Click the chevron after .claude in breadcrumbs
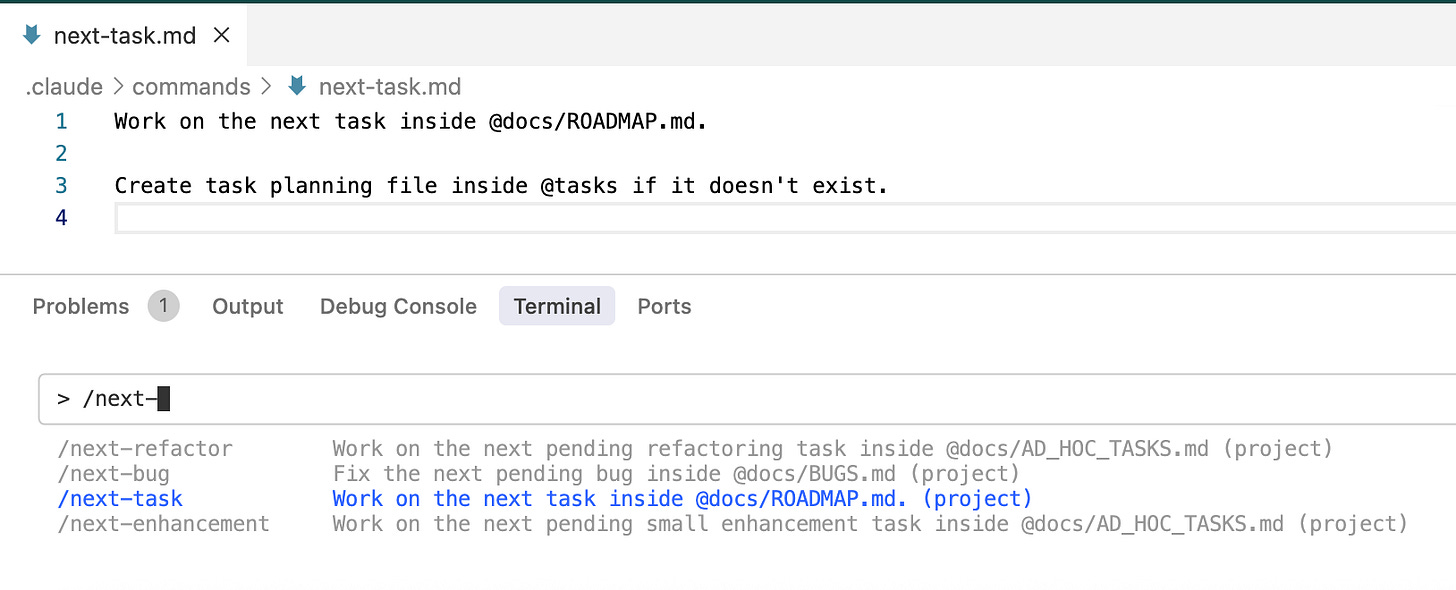The image size is (1456, 590). [x=117, y=86]
